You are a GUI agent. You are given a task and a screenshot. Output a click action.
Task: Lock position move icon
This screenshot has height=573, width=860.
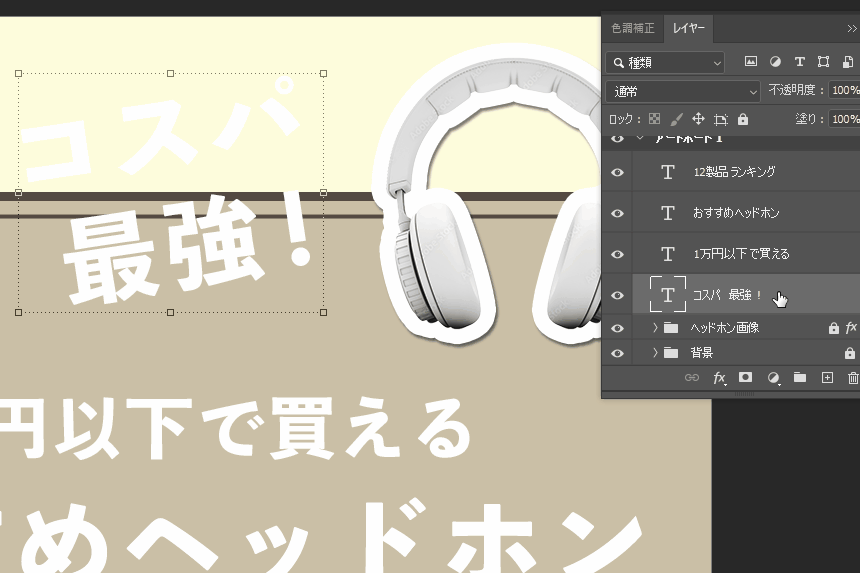(698, 119)
